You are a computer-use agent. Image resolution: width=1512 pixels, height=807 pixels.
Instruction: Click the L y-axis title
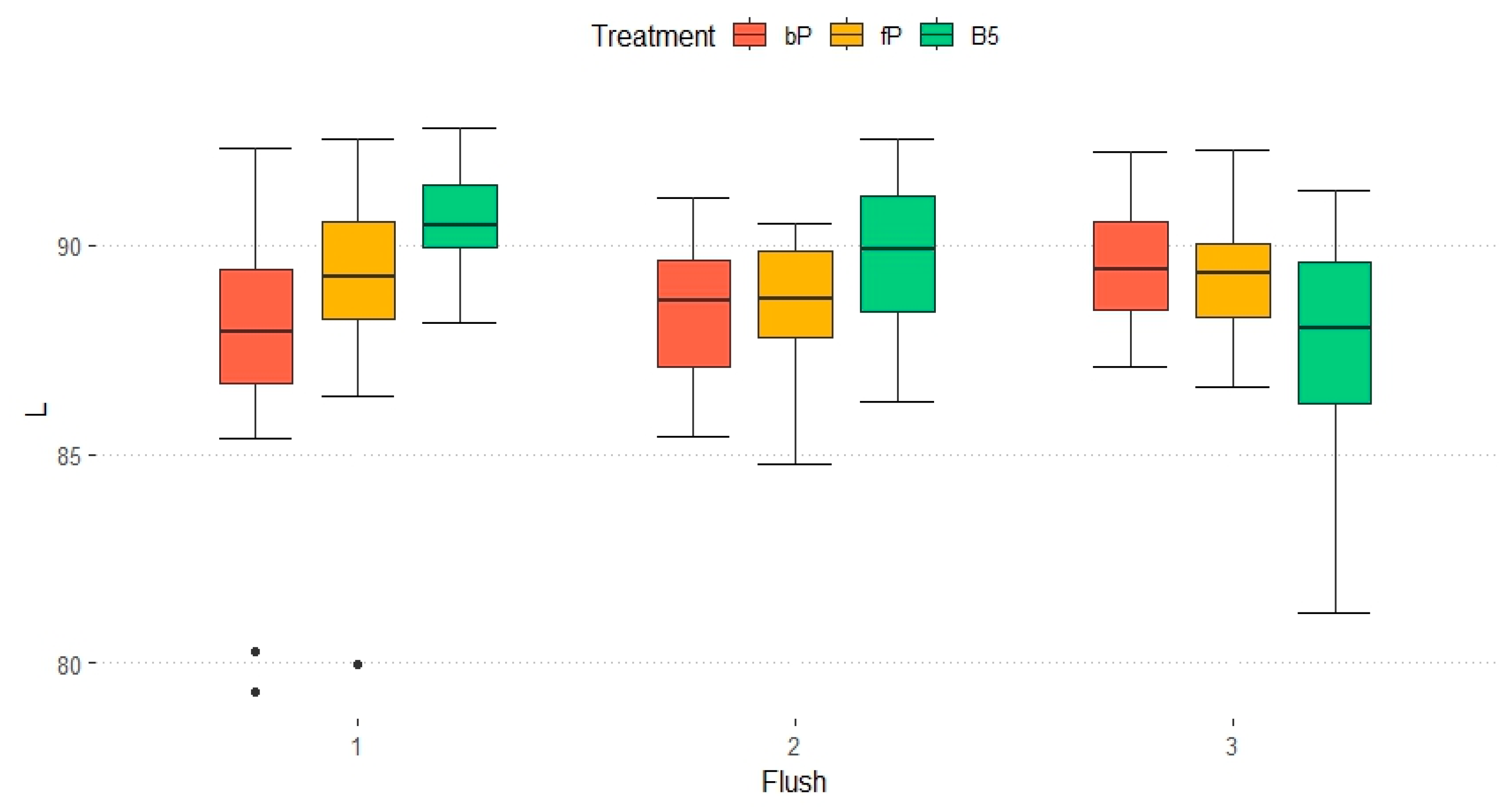pos(37,409)
